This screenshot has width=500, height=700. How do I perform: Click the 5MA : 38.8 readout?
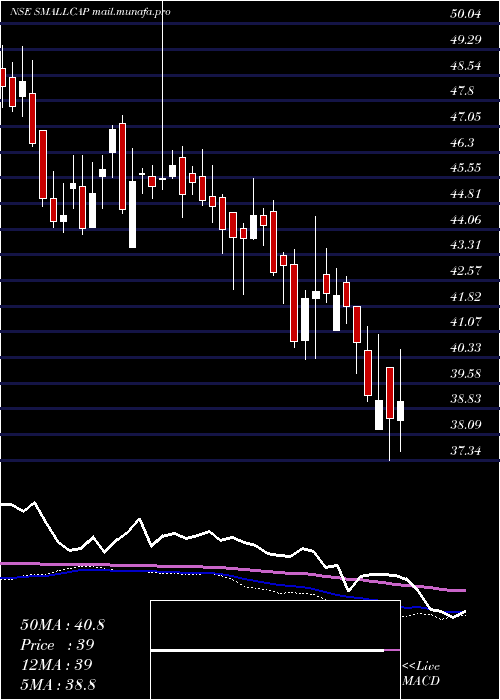point(58,684)
